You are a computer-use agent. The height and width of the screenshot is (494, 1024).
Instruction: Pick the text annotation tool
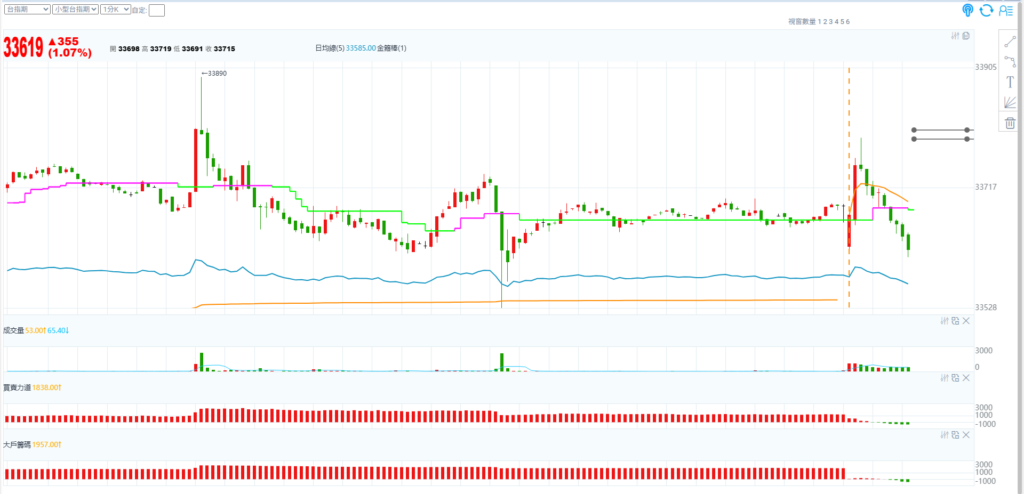(x=1009, y=82)
